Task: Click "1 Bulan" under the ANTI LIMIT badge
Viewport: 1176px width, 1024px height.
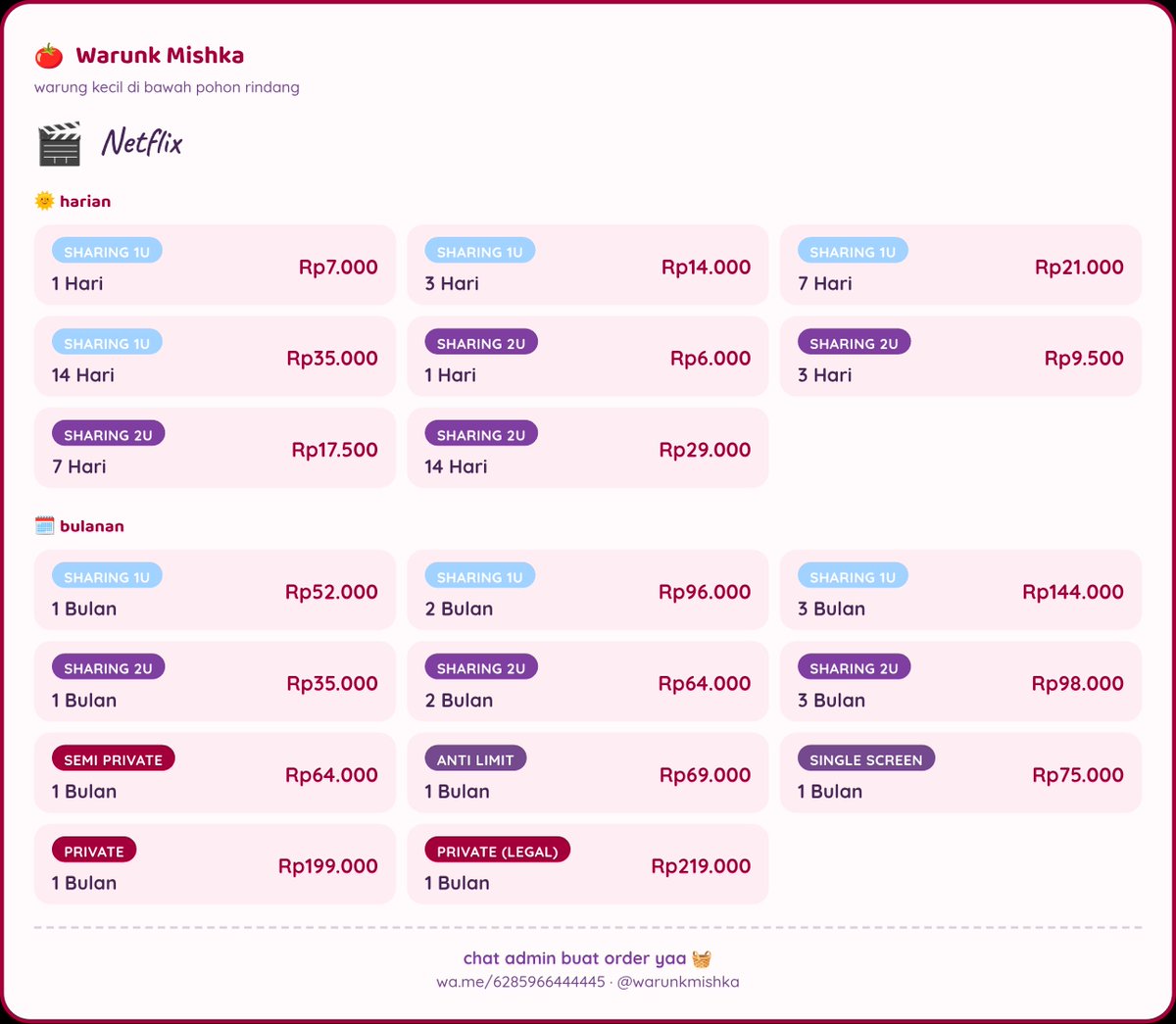Action: (x=457, y=792)
